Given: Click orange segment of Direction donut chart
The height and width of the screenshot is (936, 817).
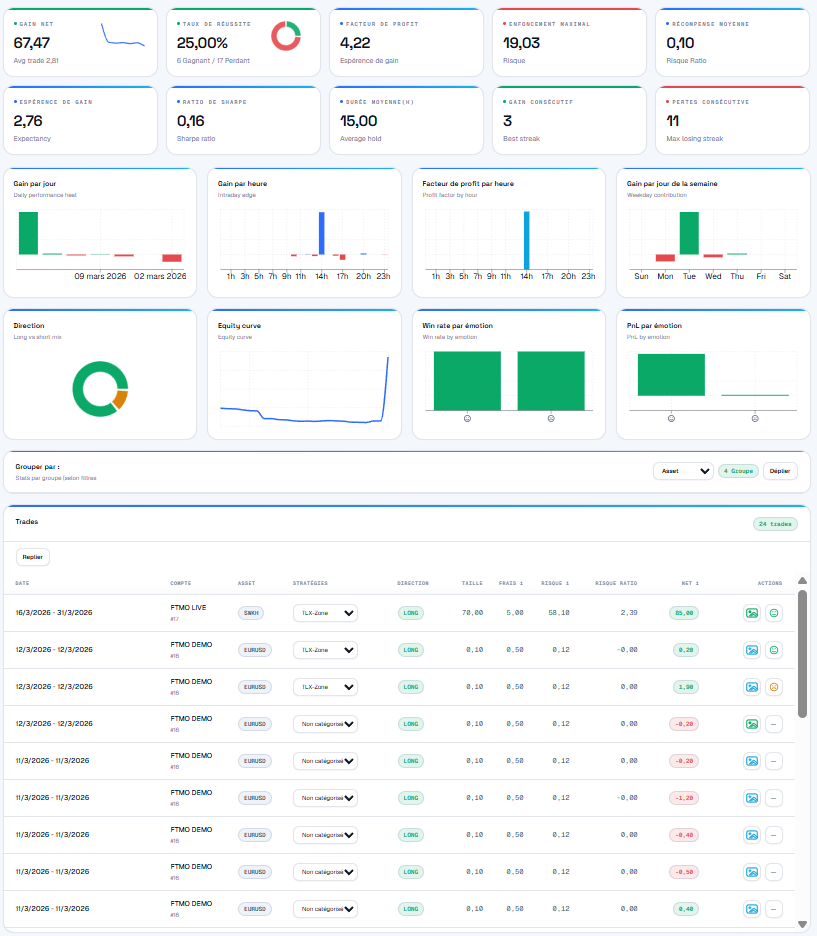Looking at the screenshot, I should (x=121, y=399).
